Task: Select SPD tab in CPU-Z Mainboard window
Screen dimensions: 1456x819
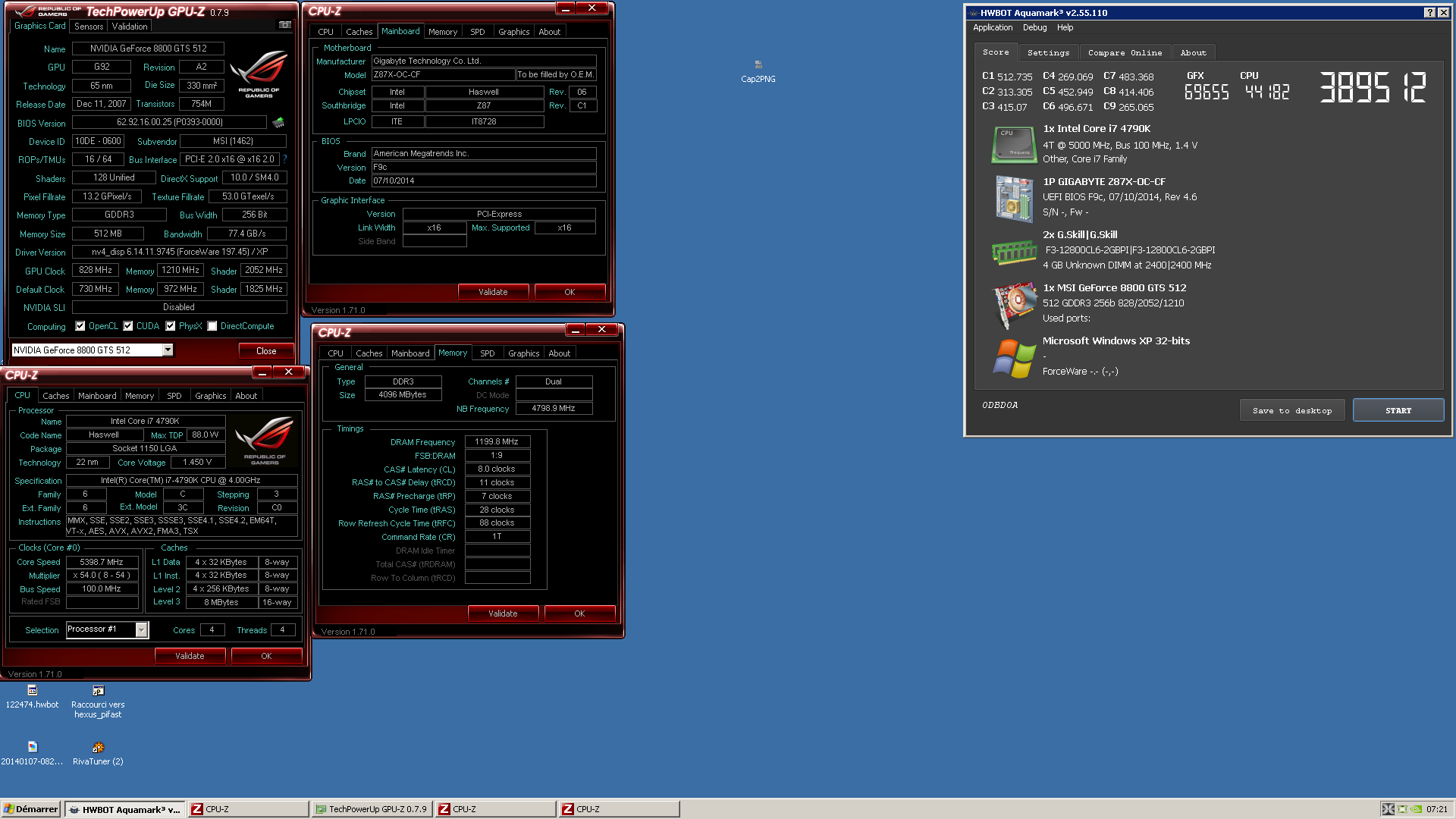Action: coord(477,32)
